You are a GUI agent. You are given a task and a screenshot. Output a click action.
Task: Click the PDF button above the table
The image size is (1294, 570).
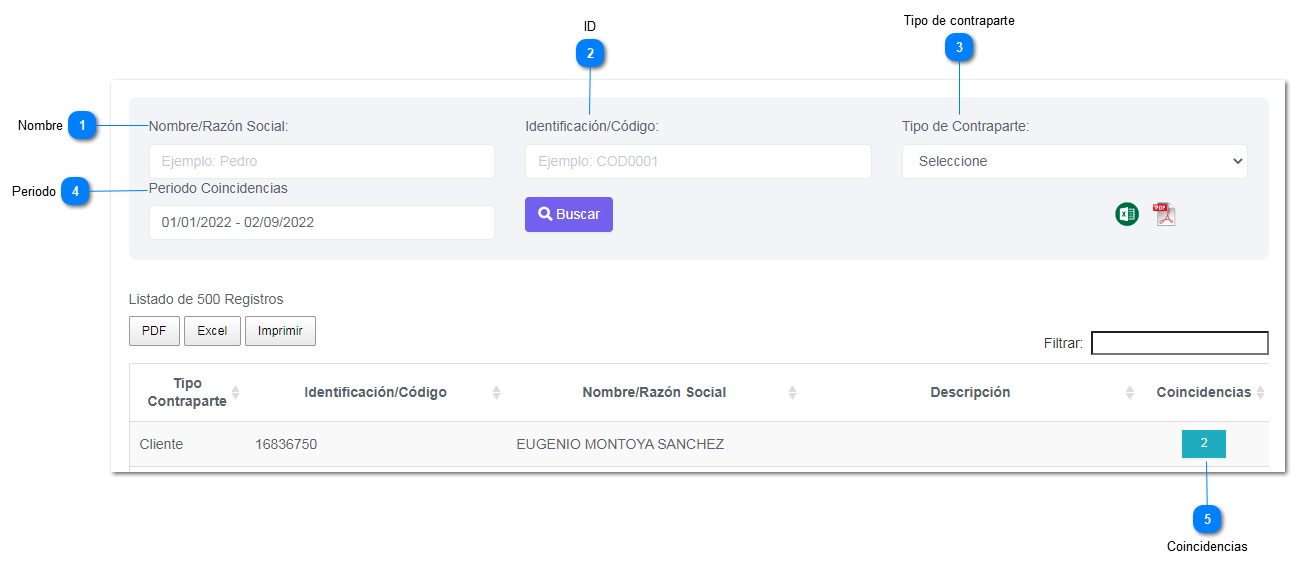click(154, 331)
